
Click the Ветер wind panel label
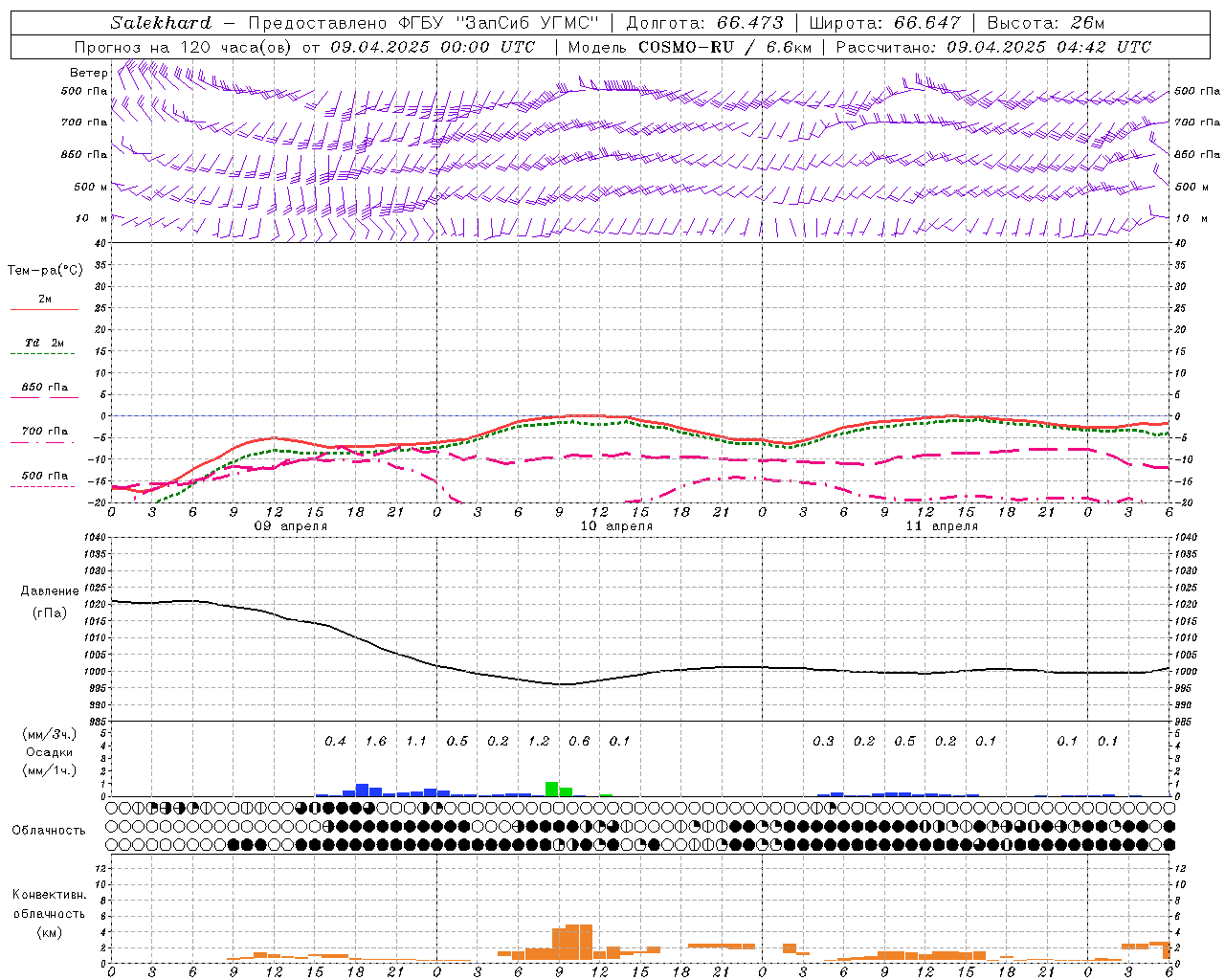coord(88,73)
